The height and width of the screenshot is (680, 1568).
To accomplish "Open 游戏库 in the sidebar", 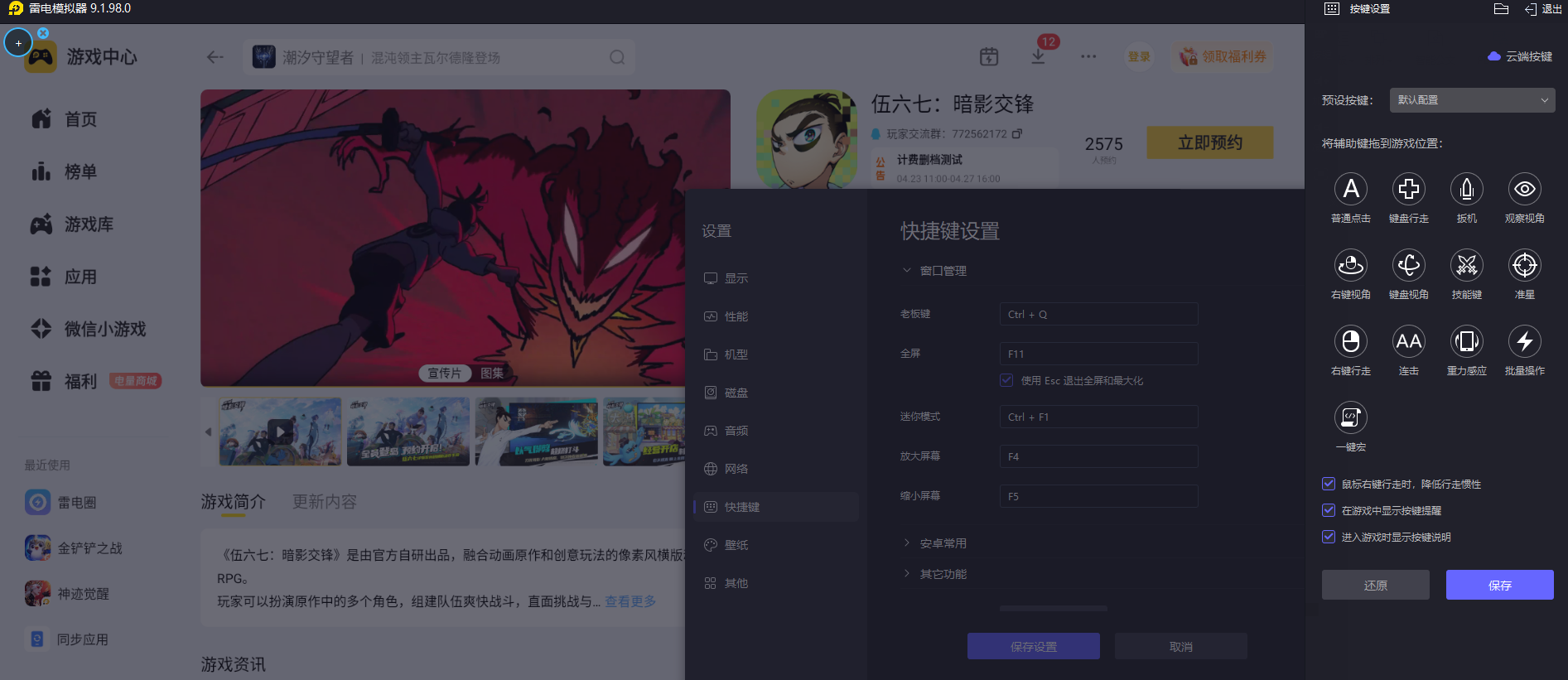I will 72,224.
